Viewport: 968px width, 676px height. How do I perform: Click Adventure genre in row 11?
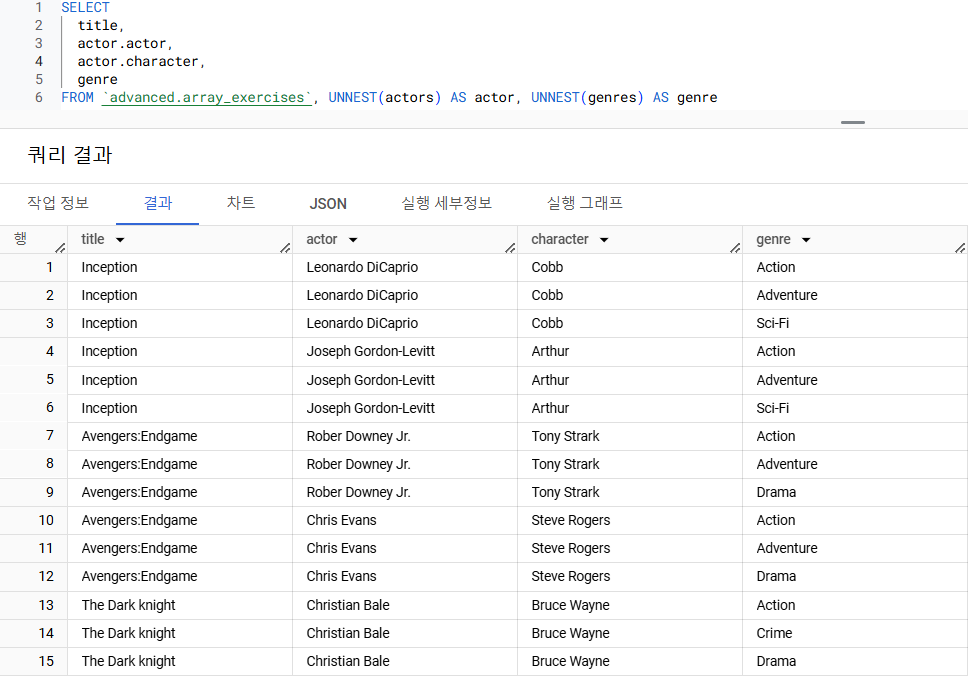787,548
